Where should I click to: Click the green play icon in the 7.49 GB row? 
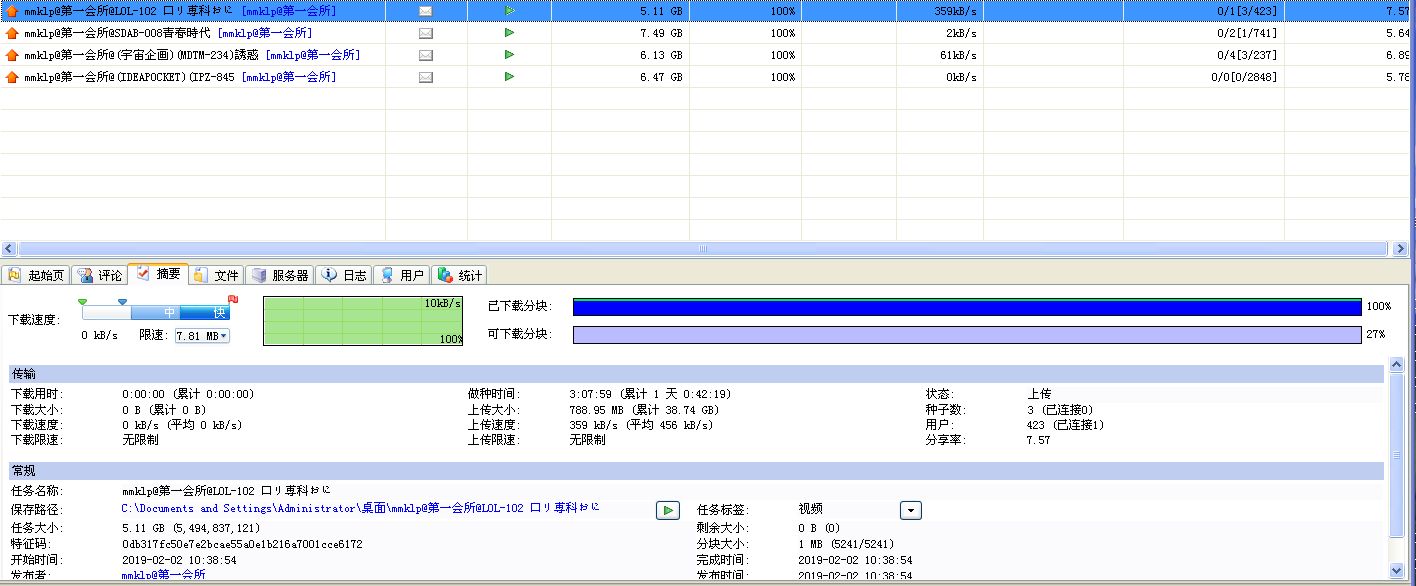[x=510, y=33]
